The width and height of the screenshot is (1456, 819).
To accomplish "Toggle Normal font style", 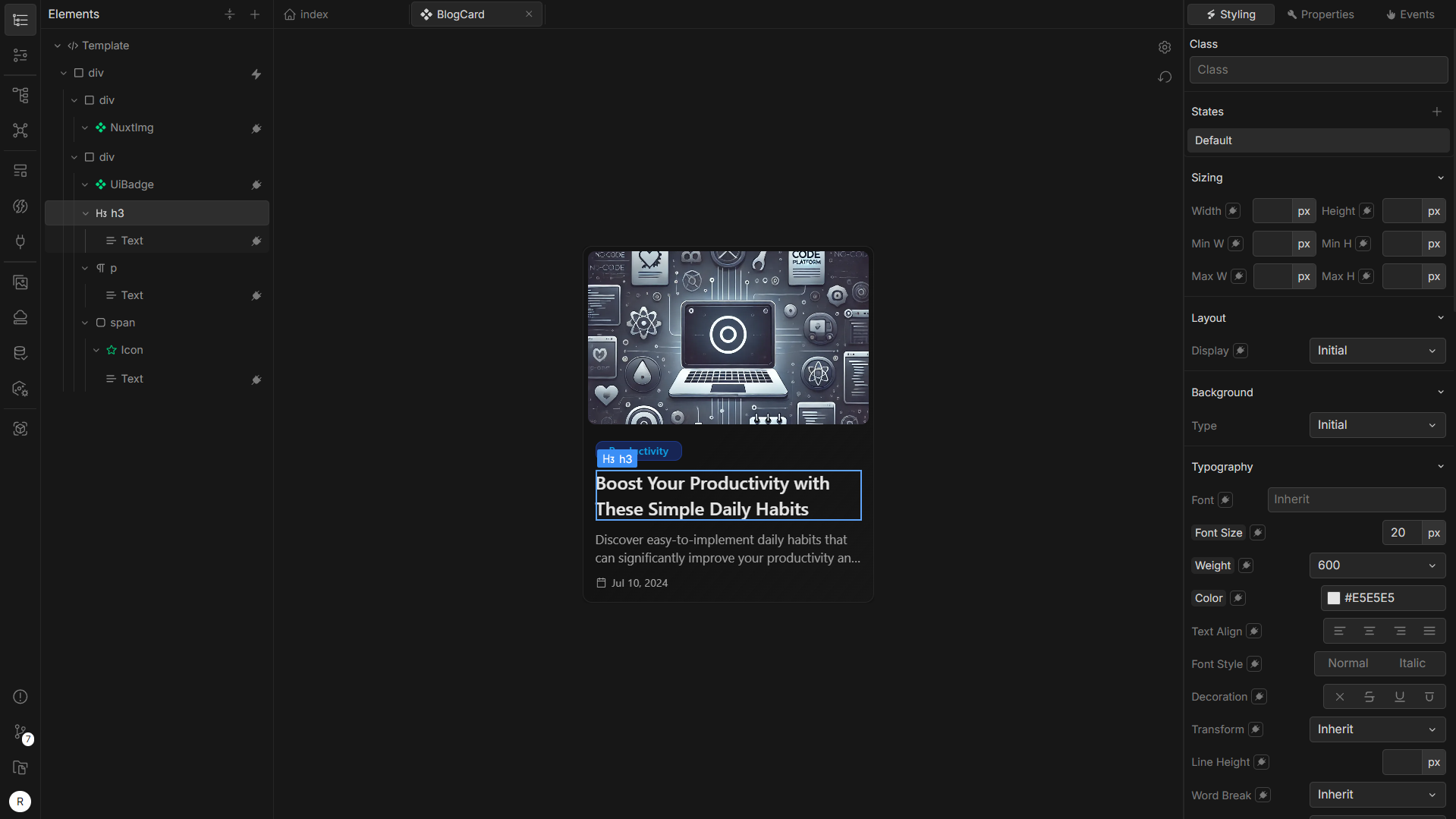I will coord(1348,663).
